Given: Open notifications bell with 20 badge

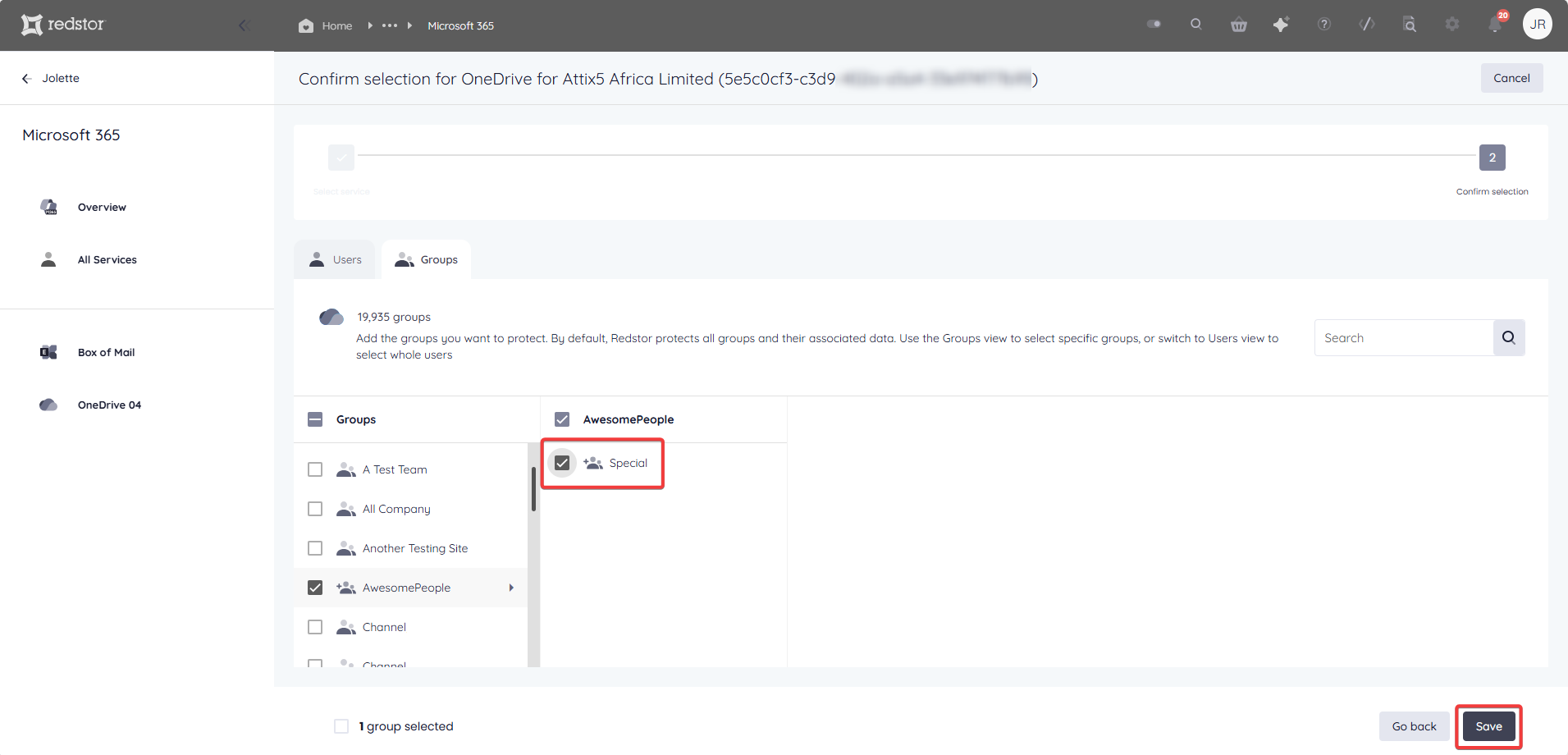Looking at the screenshot, I should [x=1495, y=23].
